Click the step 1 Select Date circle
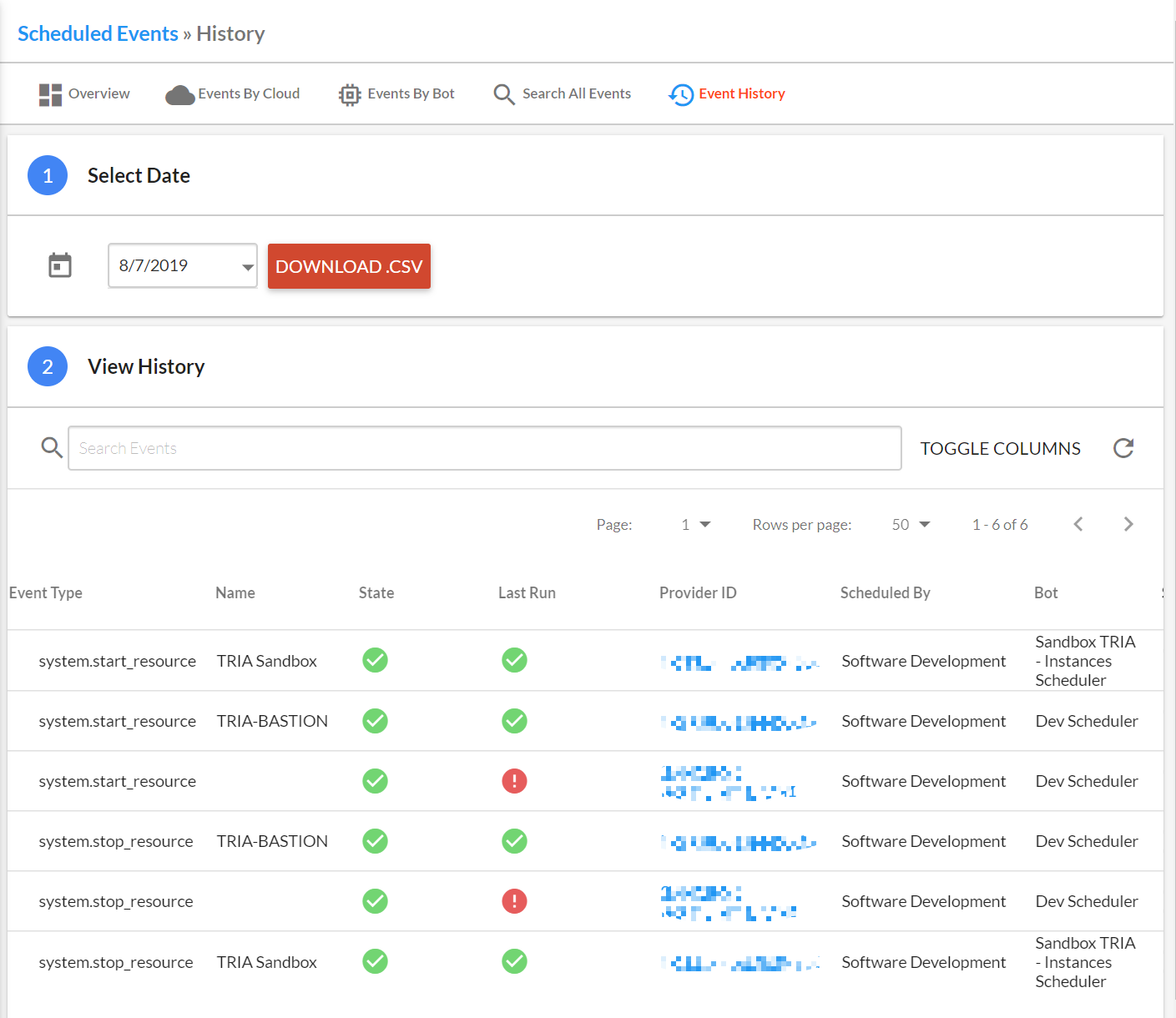 48,175
